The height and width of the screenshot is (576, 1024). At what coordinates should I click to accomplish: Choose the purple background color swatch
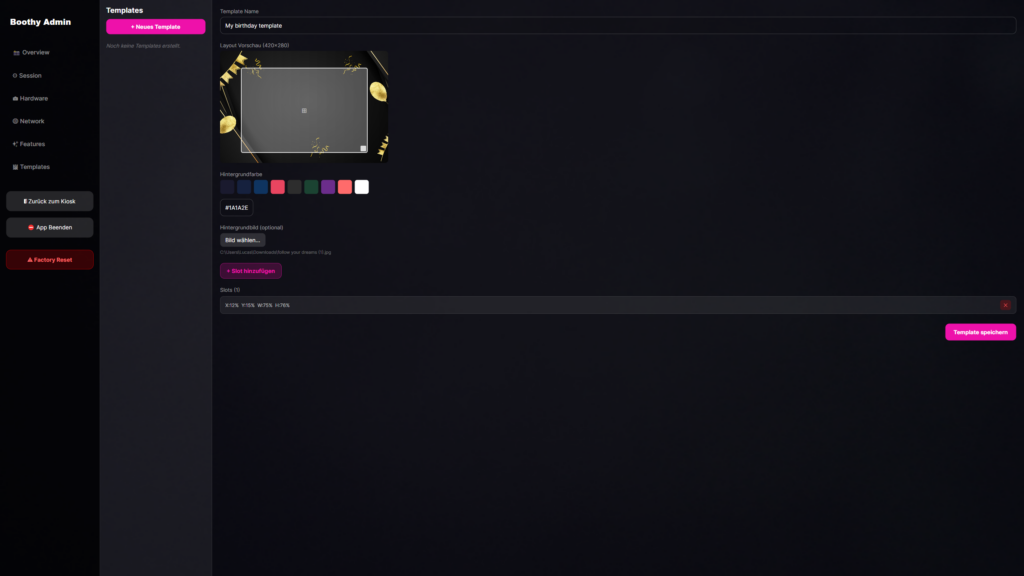tap(328, 187)
